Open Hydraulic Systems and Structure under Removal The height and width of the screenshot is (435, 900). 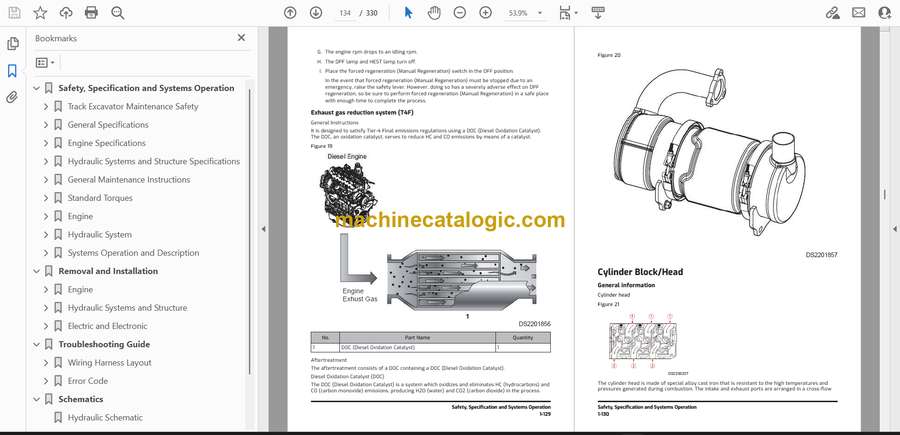point(127,308)
